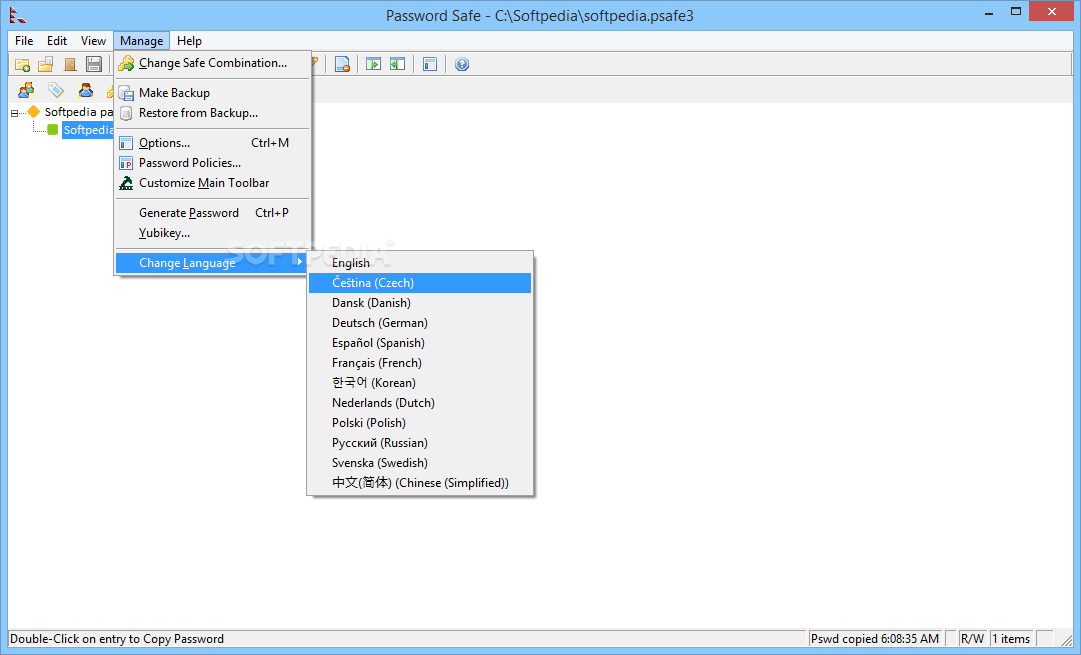Viewport: 1081px width, 655px height.
Task: Click the Password Policies menu icon
Action: pos(126,163)
